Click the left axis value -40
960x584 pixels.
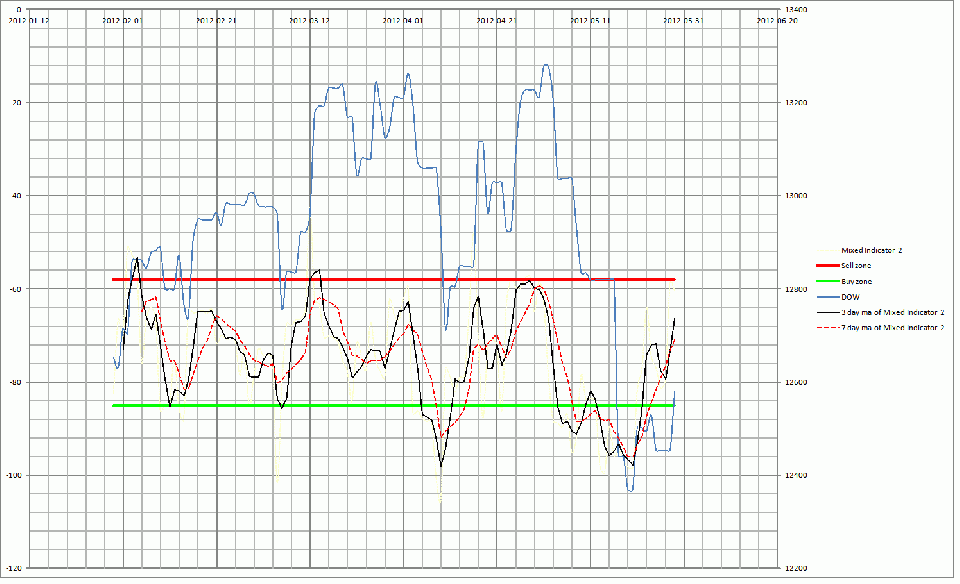(x=17, y=195)
